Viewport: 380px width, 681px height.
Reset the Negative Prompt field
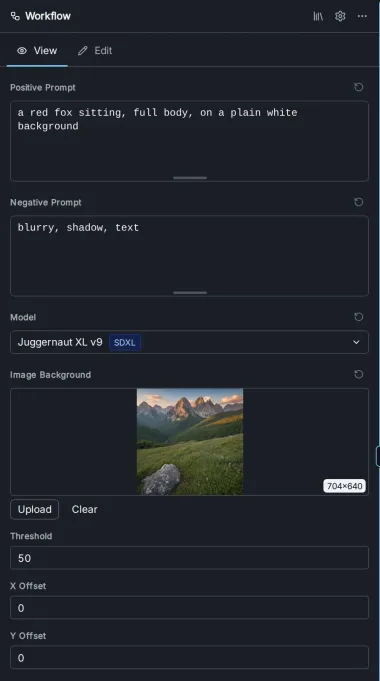tap(358, 202)
